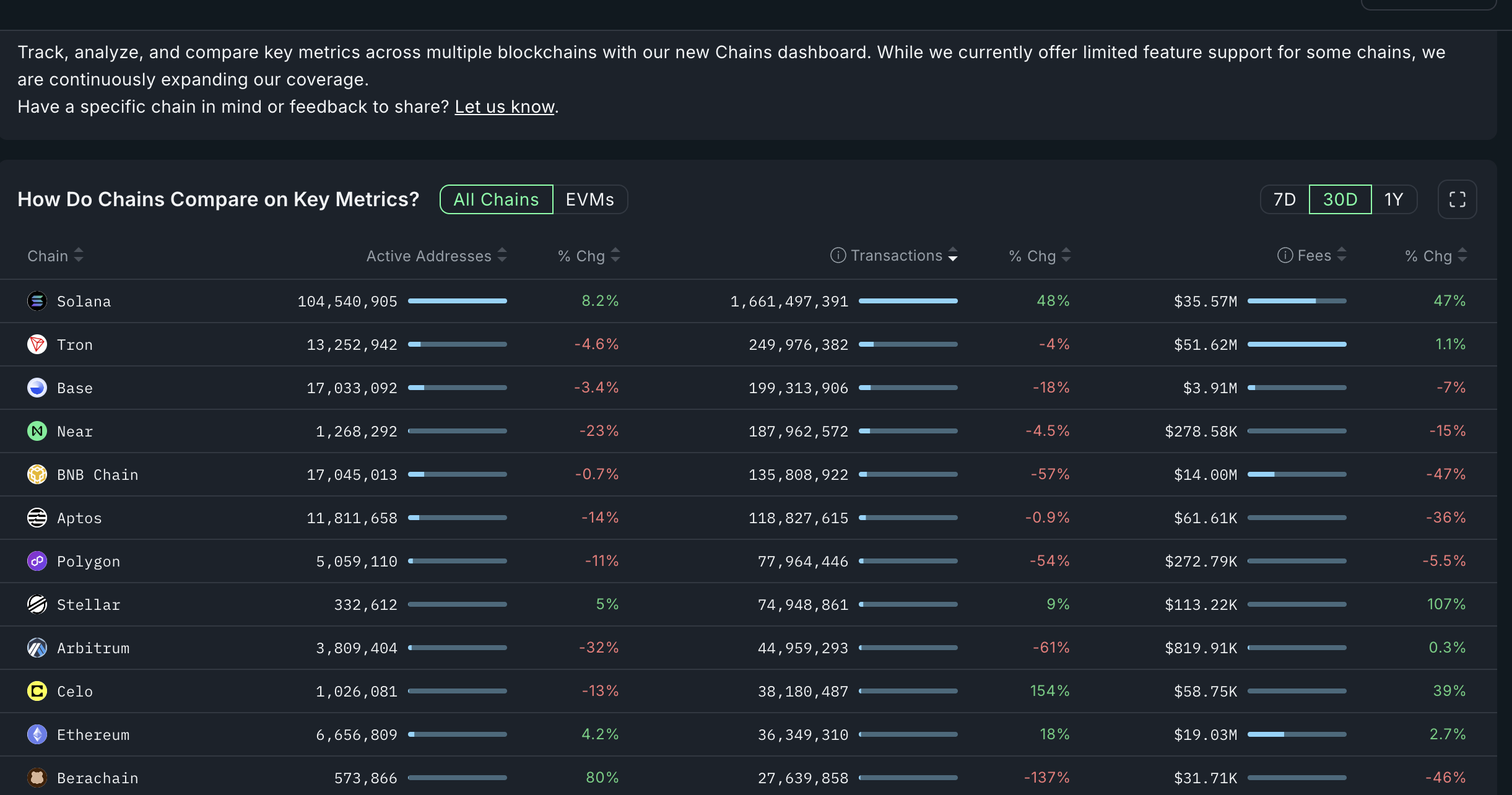Viewport: 1512px width, 795px height.
Task: Click Solana's transactions value 1,661,497,391
Action: tap(789, 302)
